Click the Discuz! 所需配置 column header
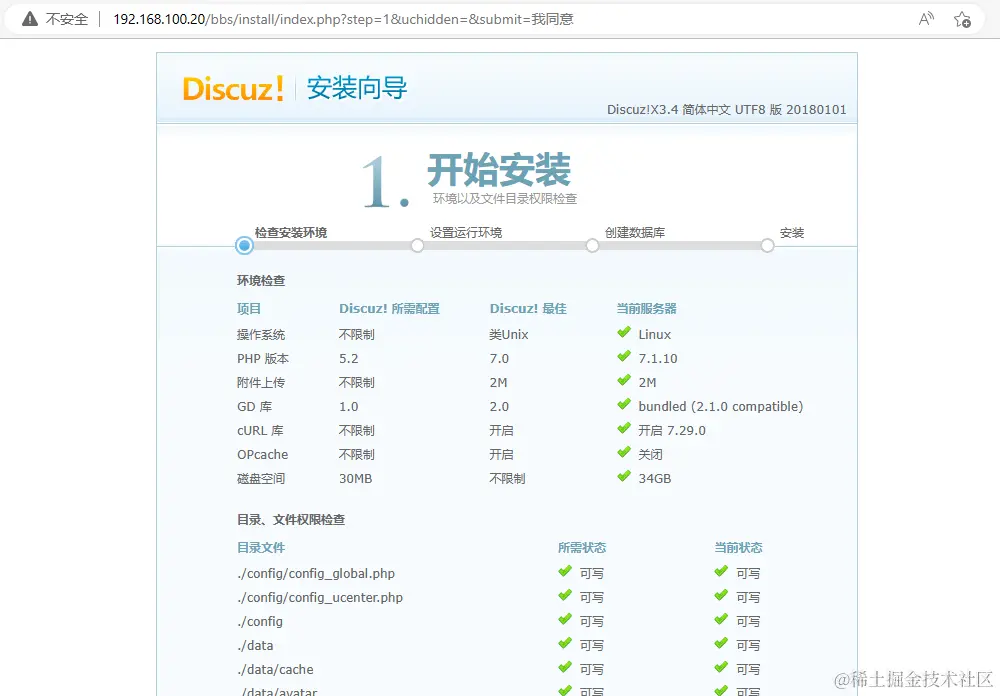The width and height of the screenshot is (1000, 696). pos(390,309)
